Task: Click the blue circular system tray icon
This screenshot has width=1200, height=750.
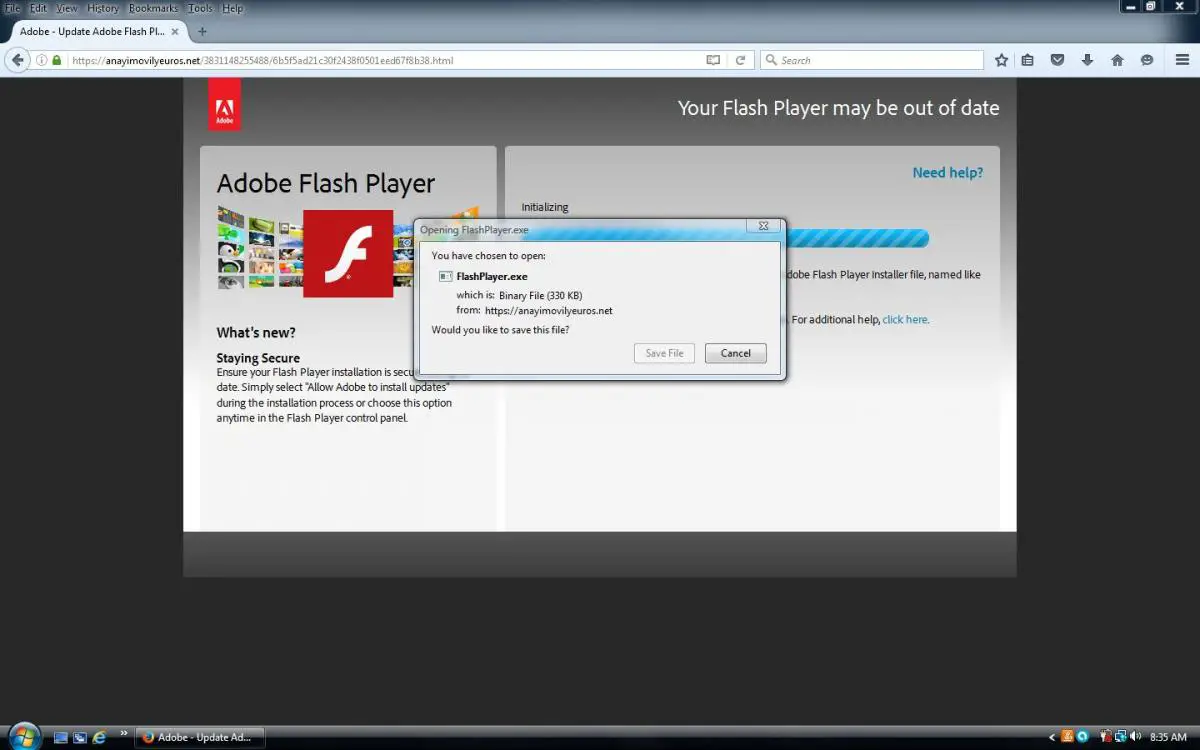Action: click(x=1082, y=737)
